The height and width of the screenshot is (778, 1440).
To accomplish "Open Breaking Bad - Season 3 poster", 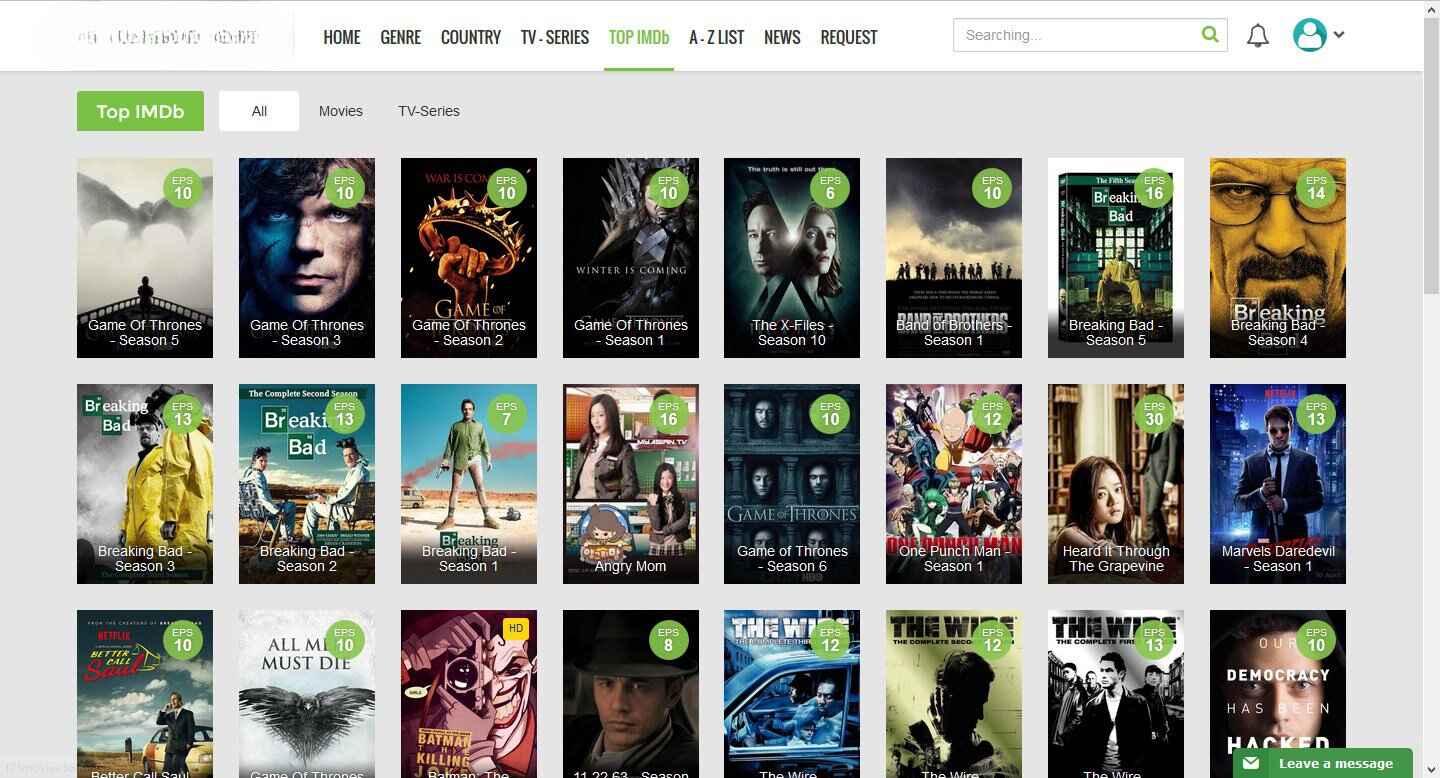I will [145, 484].
